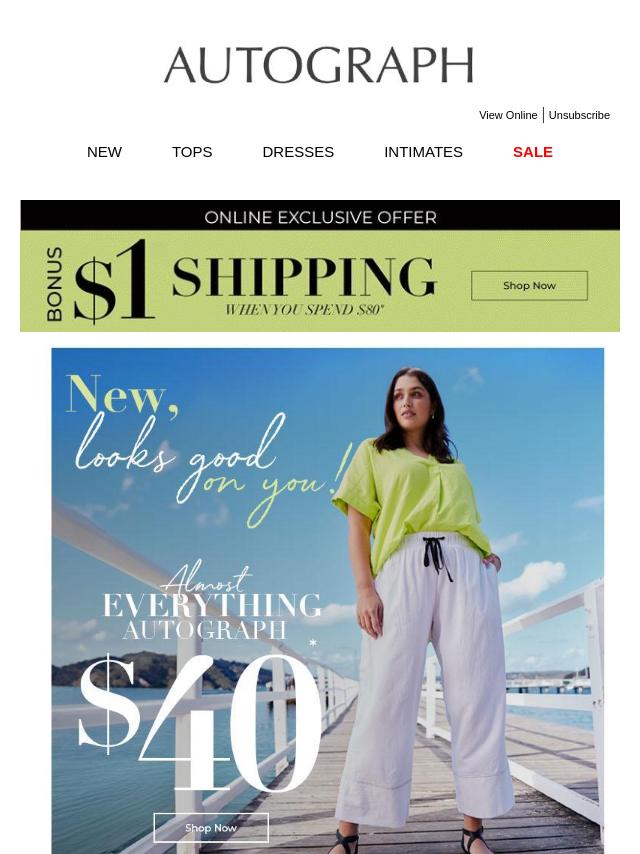The width and height of the screenshot is (640, 854).
Task: Click the large $40 price text
Action: click(200, 722)
